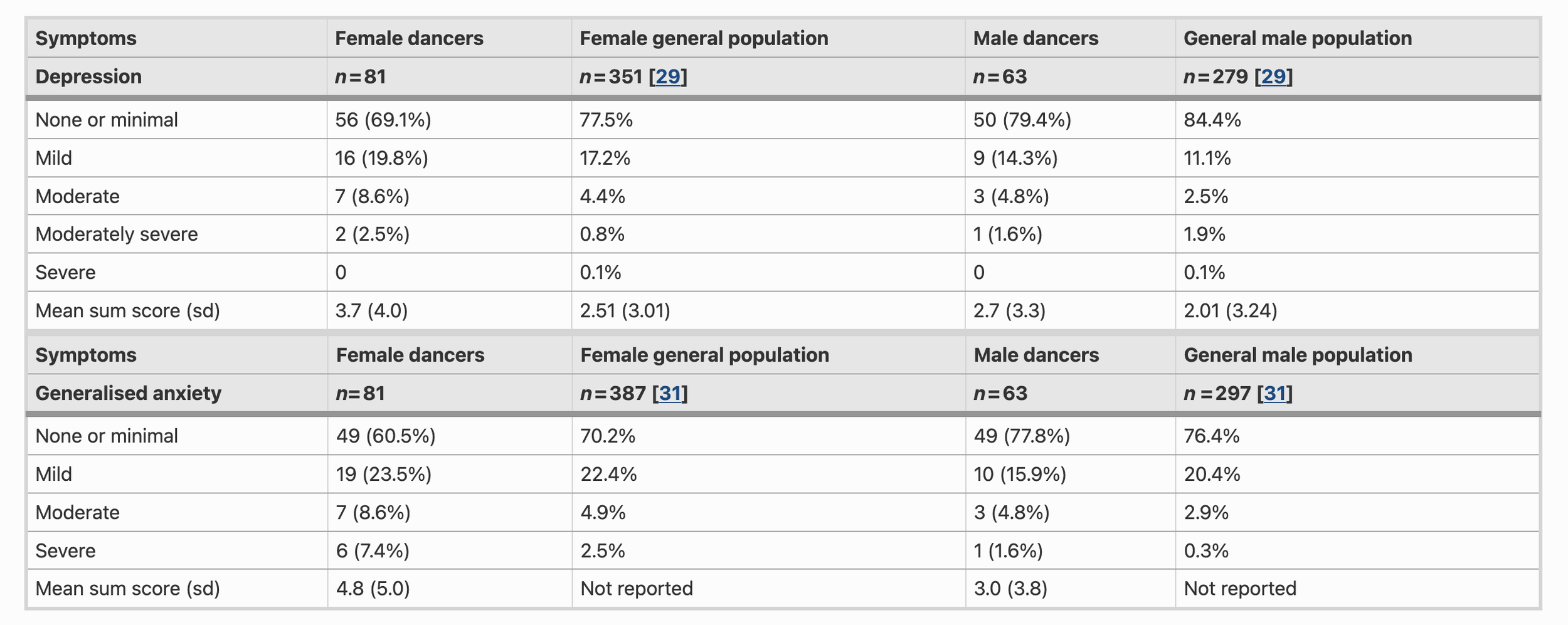This screenshot has height=625, width=1568.
Task: Select the 77.5% cell
Action: point(606,120)
